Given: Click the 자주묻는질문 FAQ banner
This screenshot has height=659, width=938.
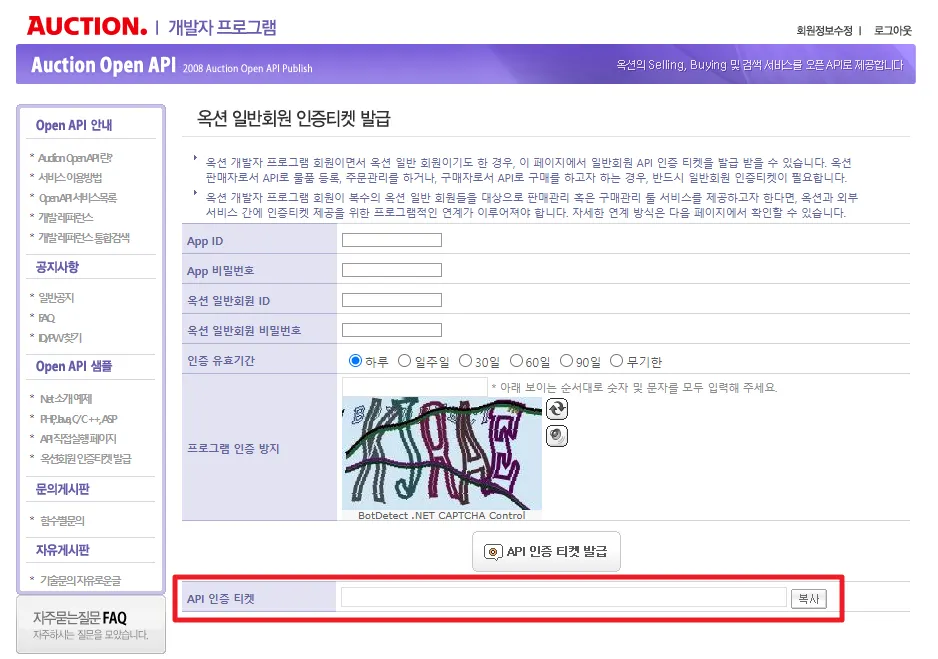Looking at the screenshot, I should (91, 624).
